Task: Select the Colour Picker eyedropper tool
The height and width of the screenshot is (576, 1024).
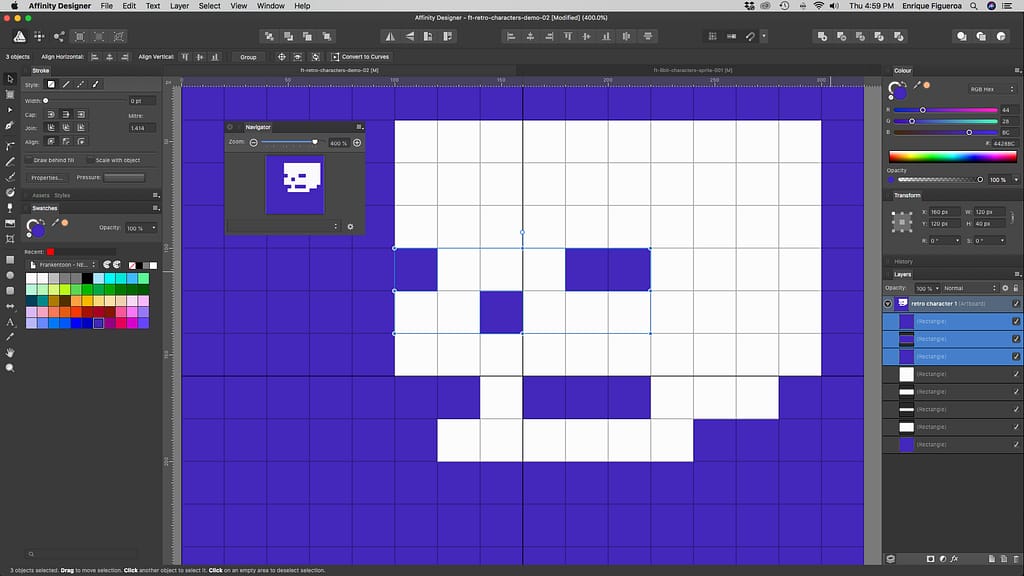Action: [x=10, y=337]
